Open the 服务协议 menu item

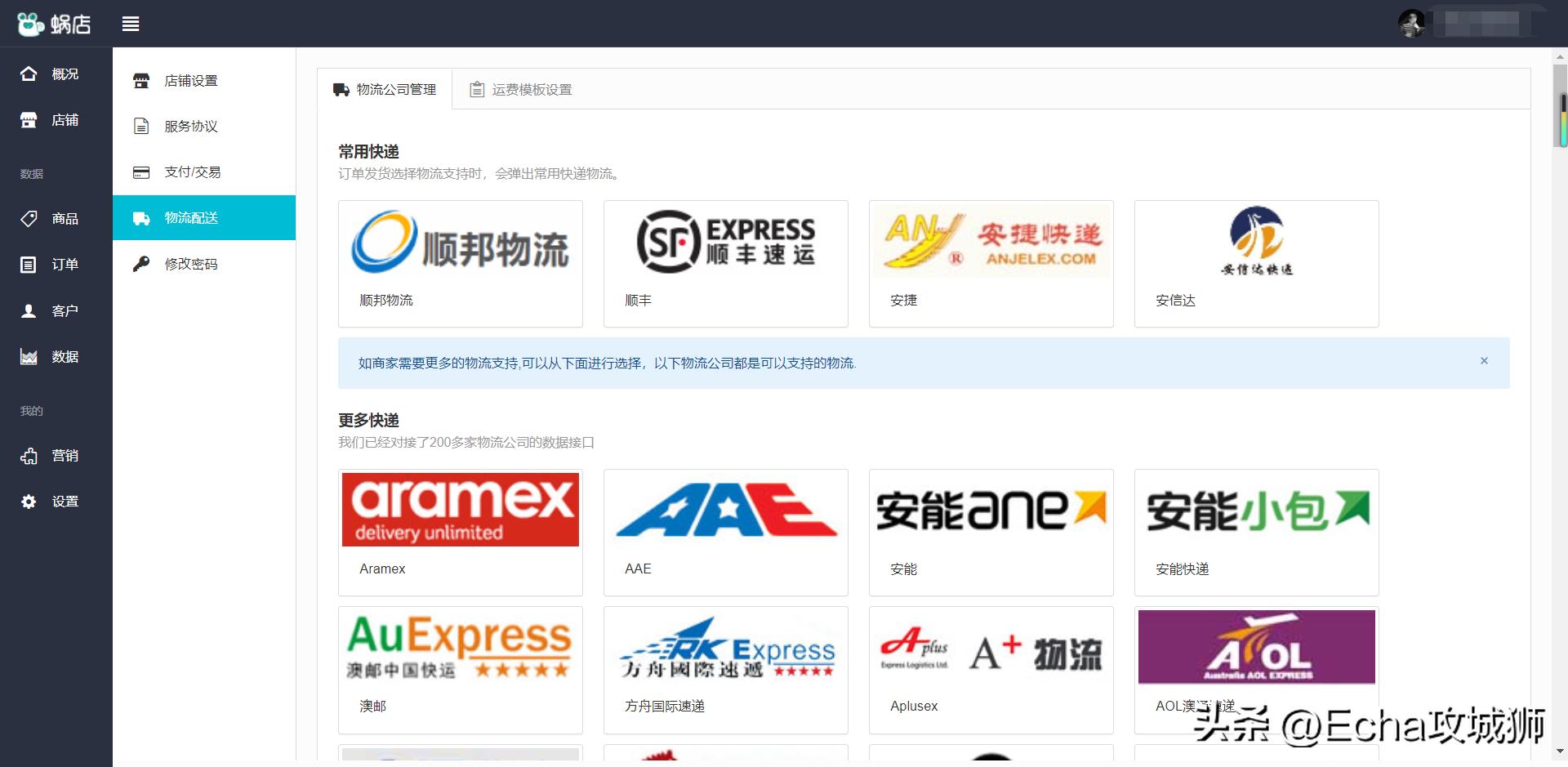pyautogui.click(x=189, y=127)
